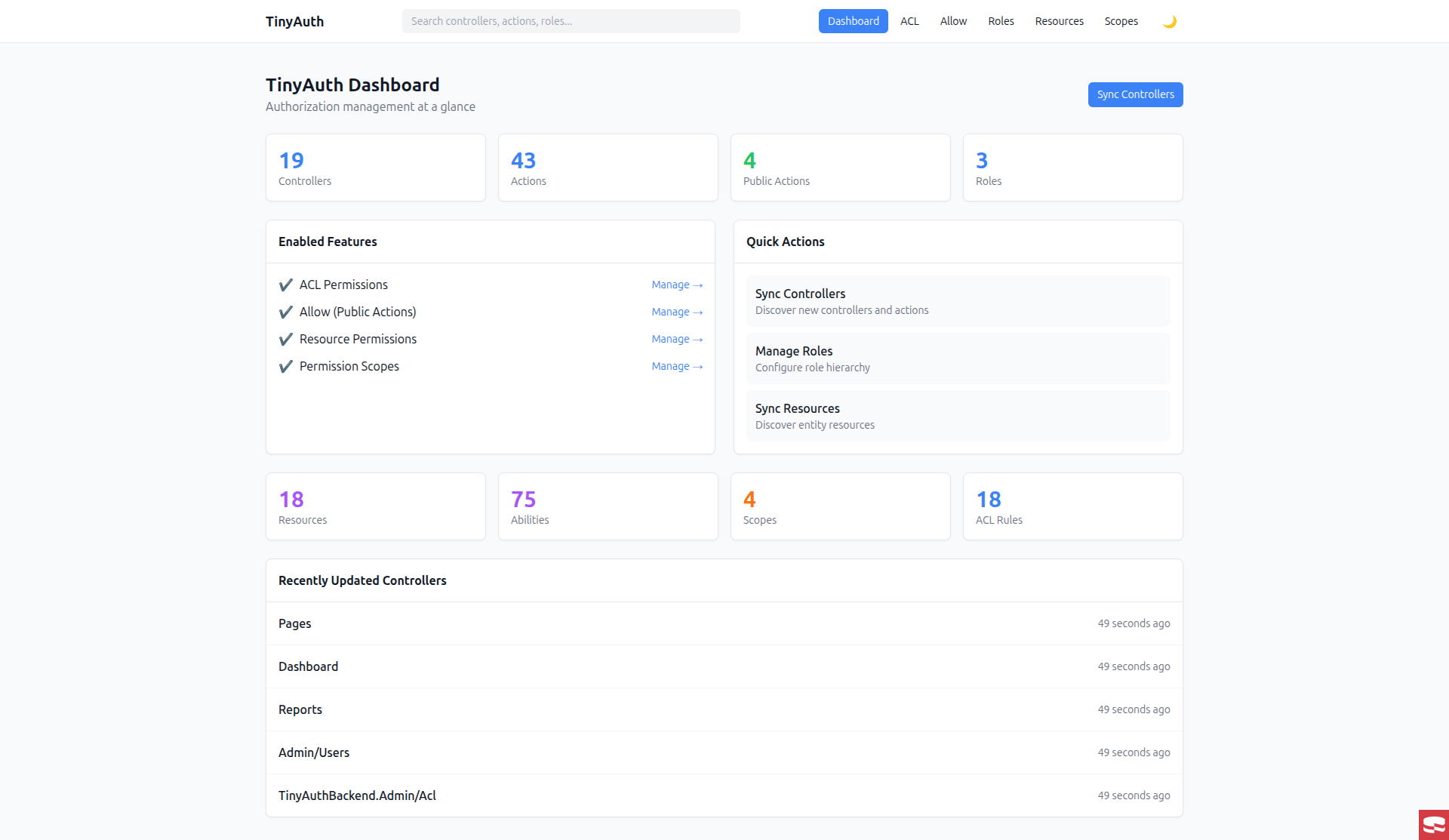The image size is (1449, 840).
Task: Focus the search controllers input field
Action: 571,21
